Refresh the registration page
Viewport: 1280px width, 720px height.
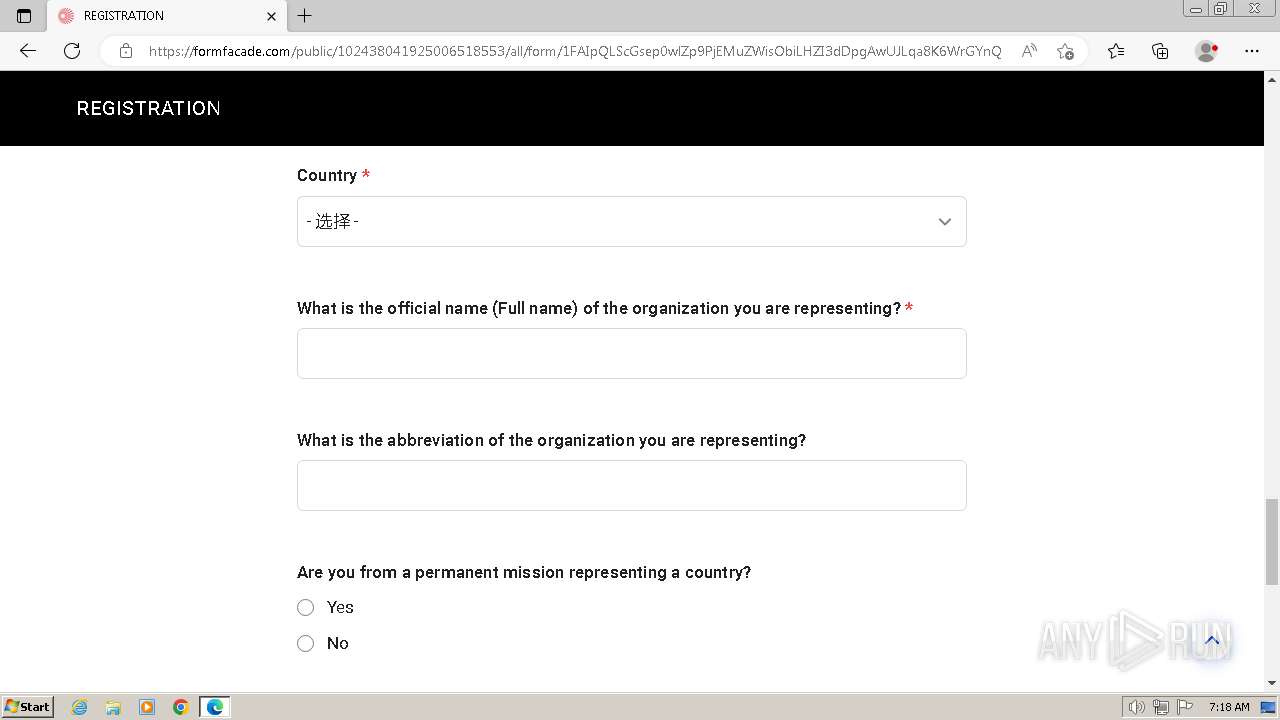72,51
